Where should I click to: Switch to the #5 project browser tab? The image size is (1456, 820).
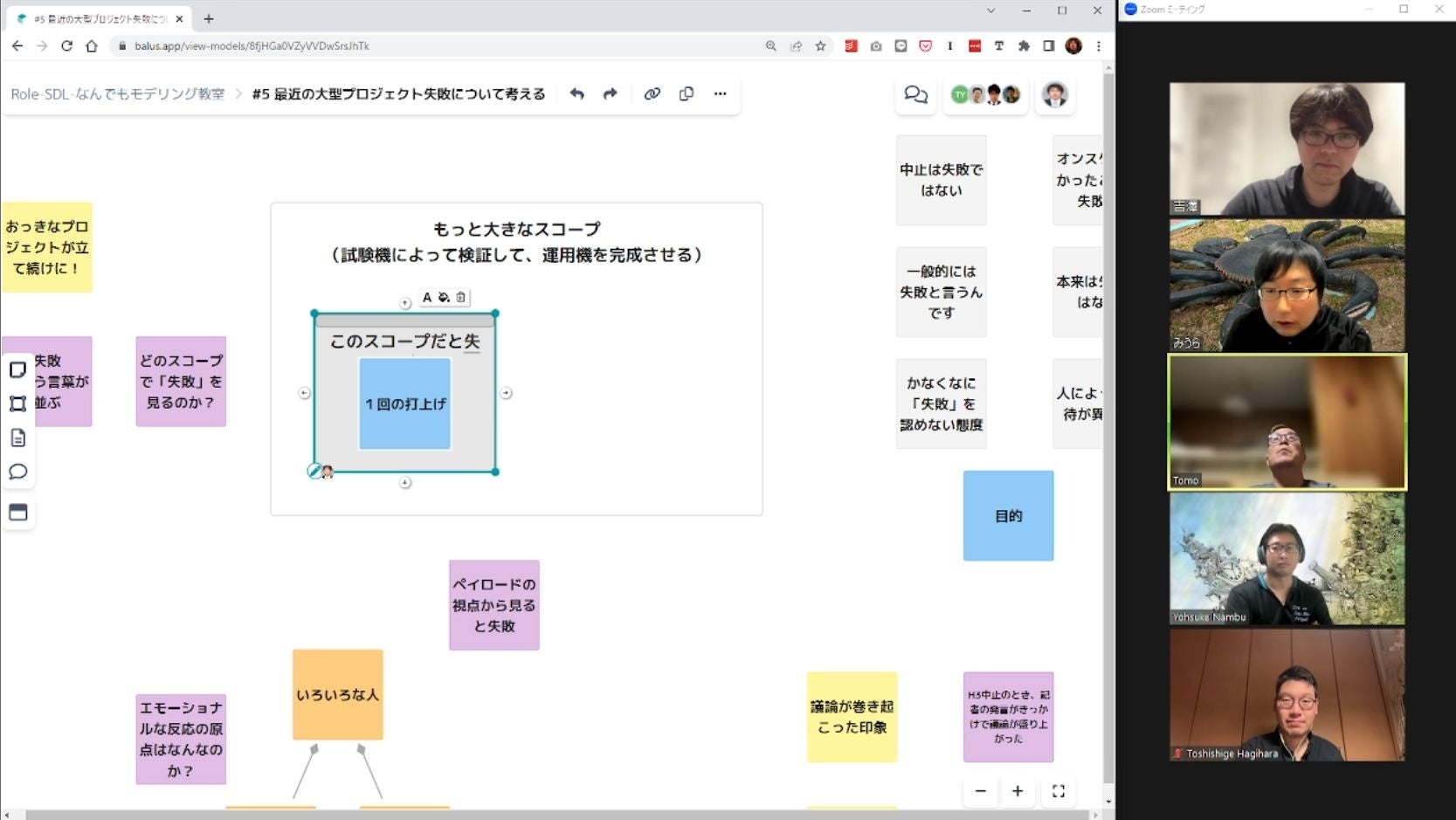(96, 17)
